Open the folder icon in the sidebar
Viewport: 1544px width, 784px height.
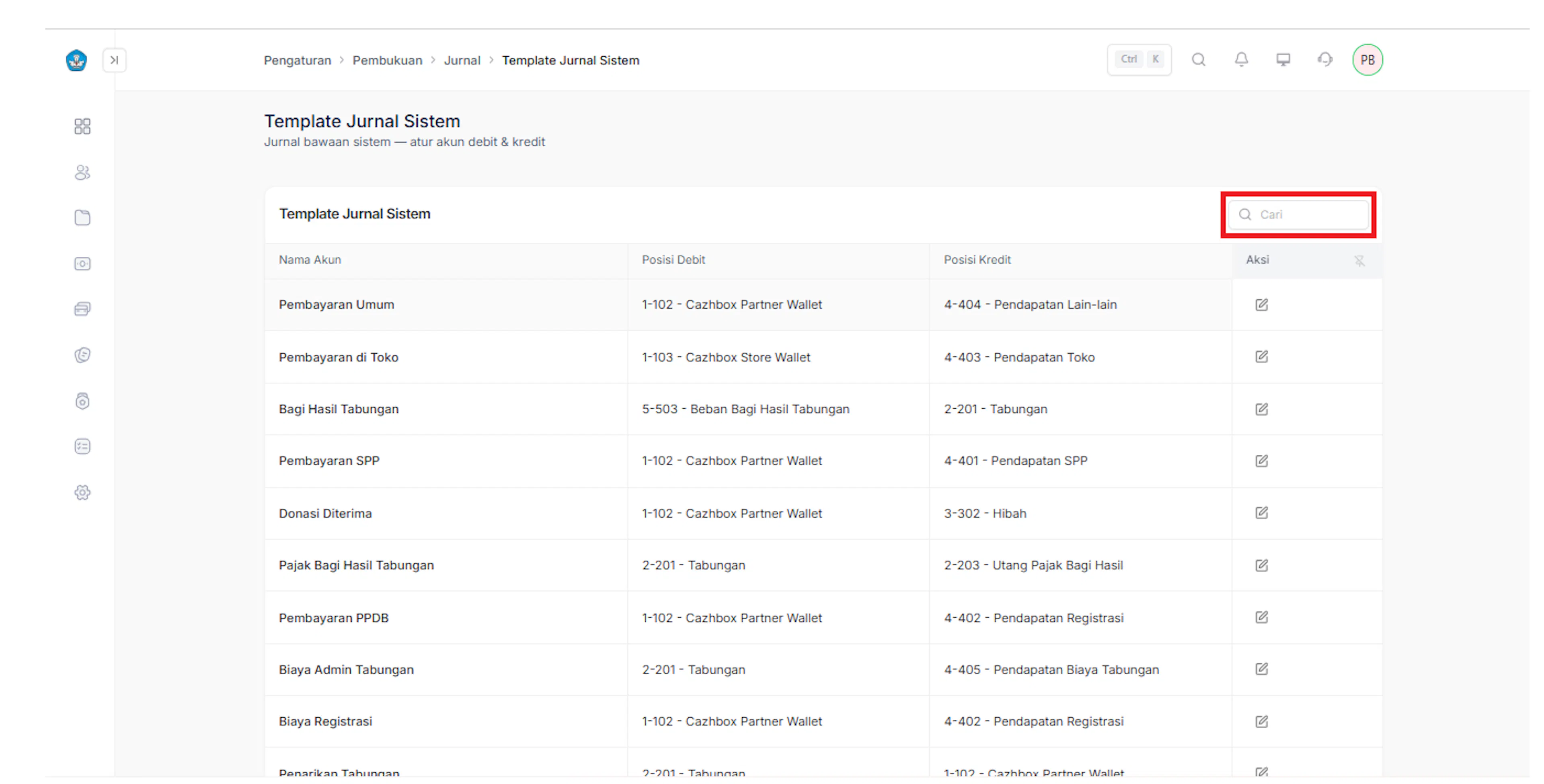[83, 217]
